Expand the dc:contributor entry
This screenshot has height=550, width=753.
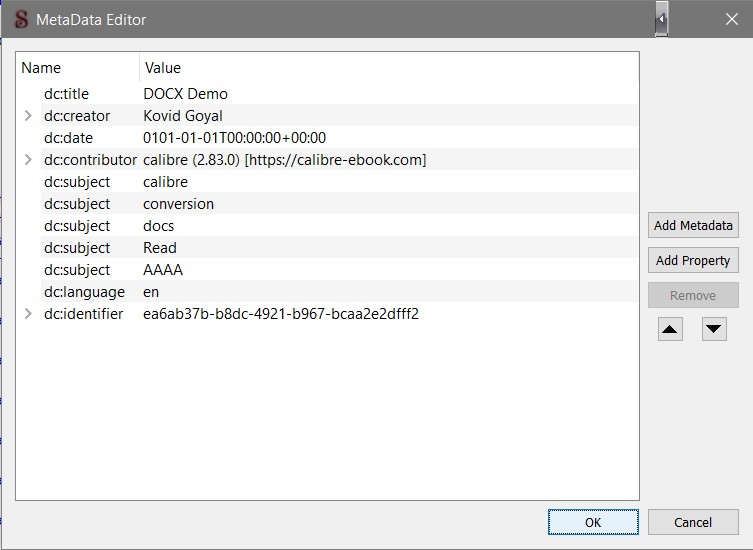click(x=28, y=160)
